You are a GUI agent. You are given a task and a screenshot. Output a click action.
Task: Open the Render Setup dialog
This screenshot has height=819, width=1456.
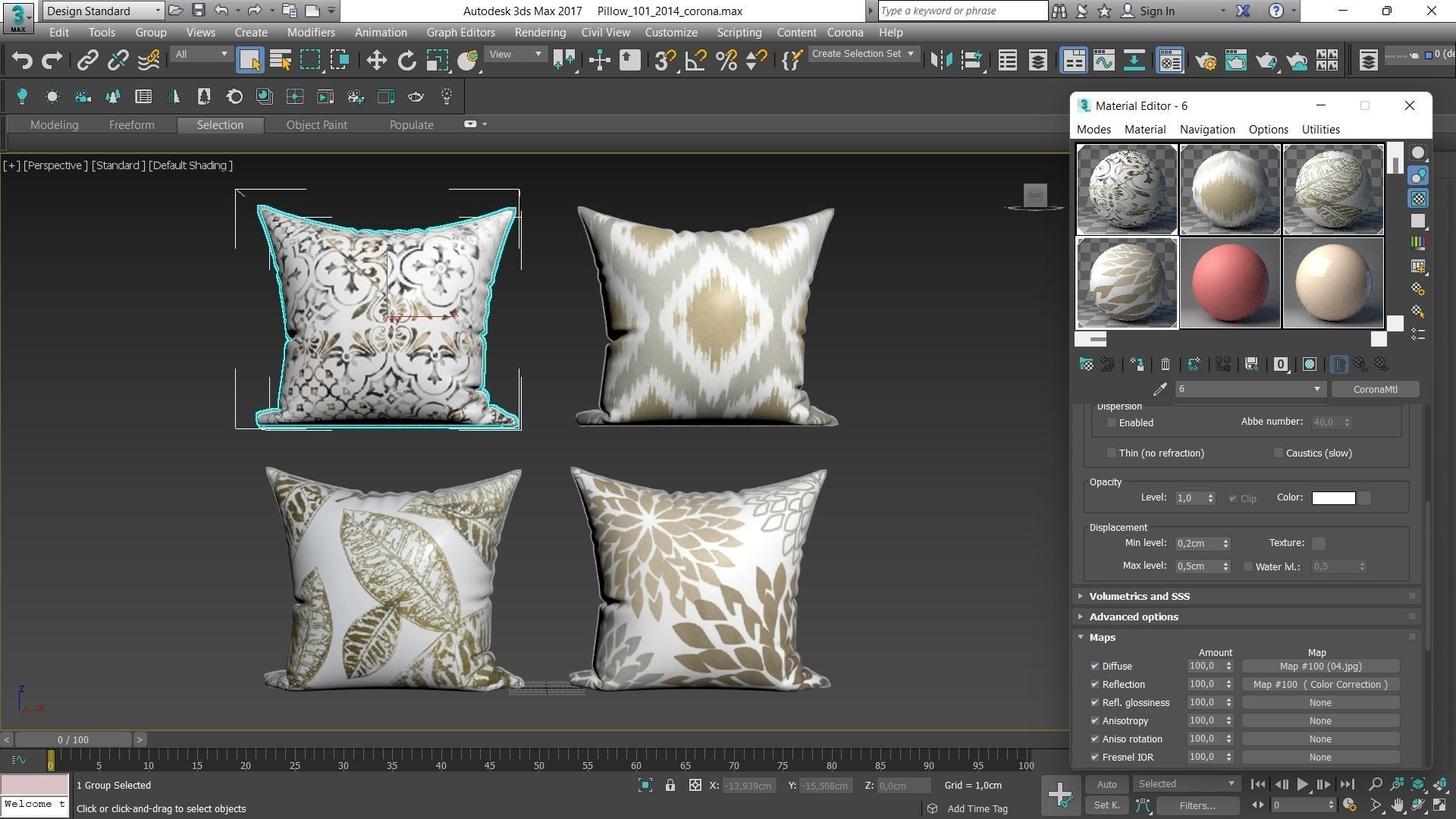click(x=1205, y=60)
